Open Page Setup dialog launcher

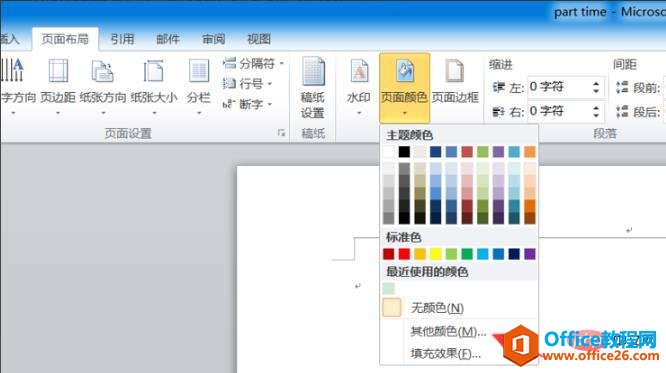point(281,133)
